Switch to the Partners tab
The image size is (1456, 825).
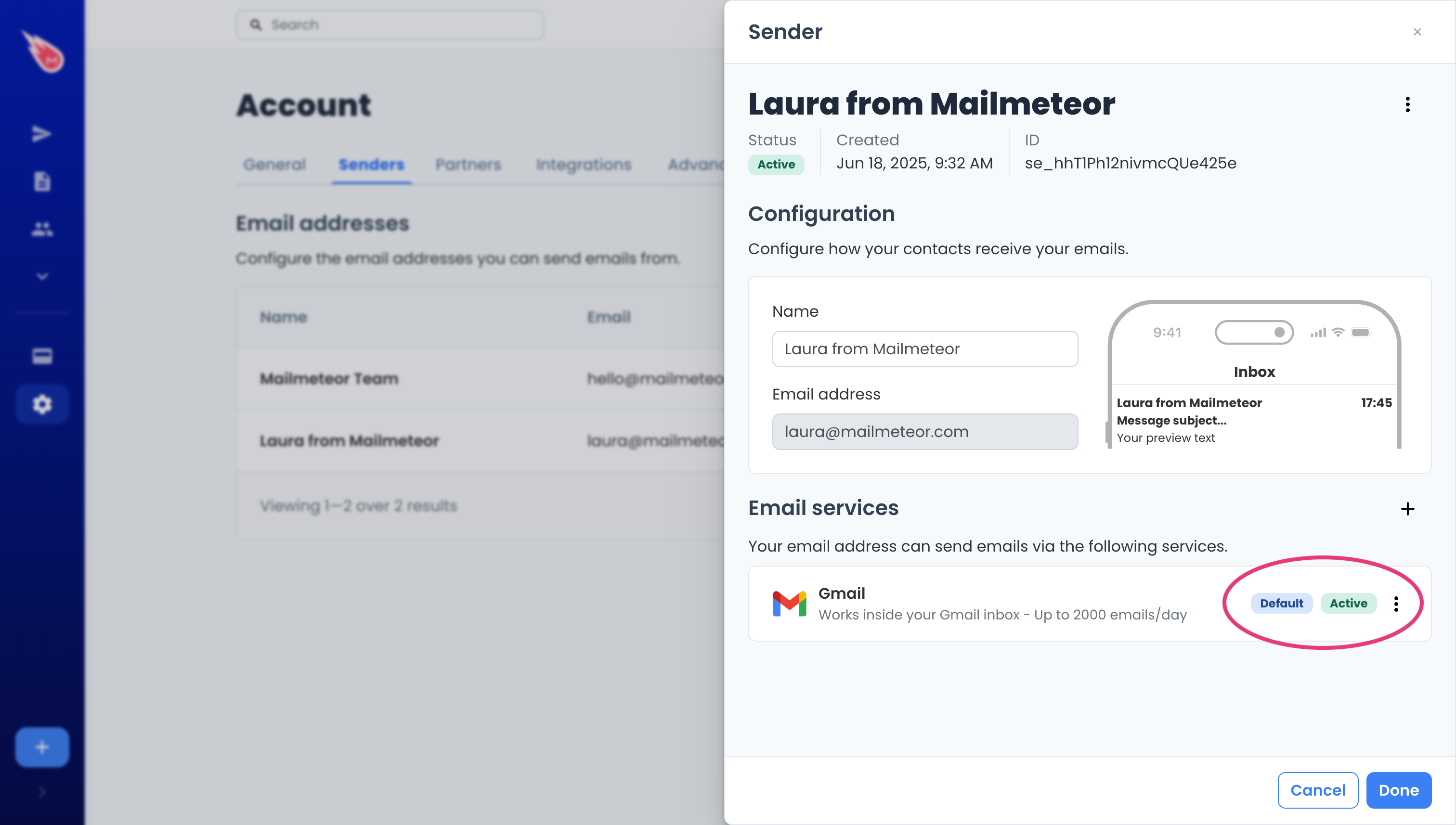[468, 164]
